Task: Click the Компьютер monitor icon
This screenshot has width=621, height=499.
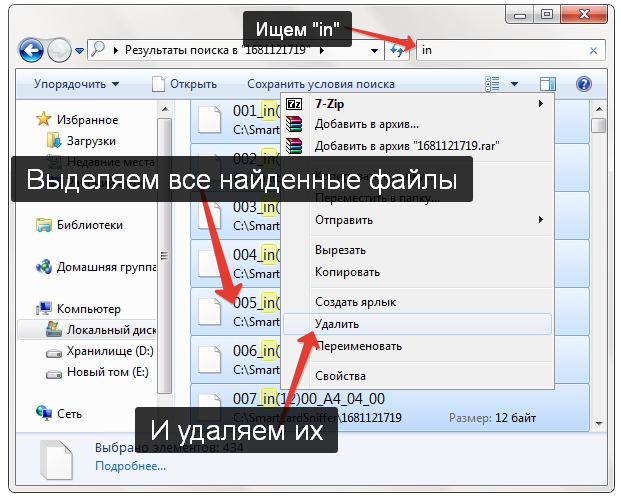Action: pos(44,309)
